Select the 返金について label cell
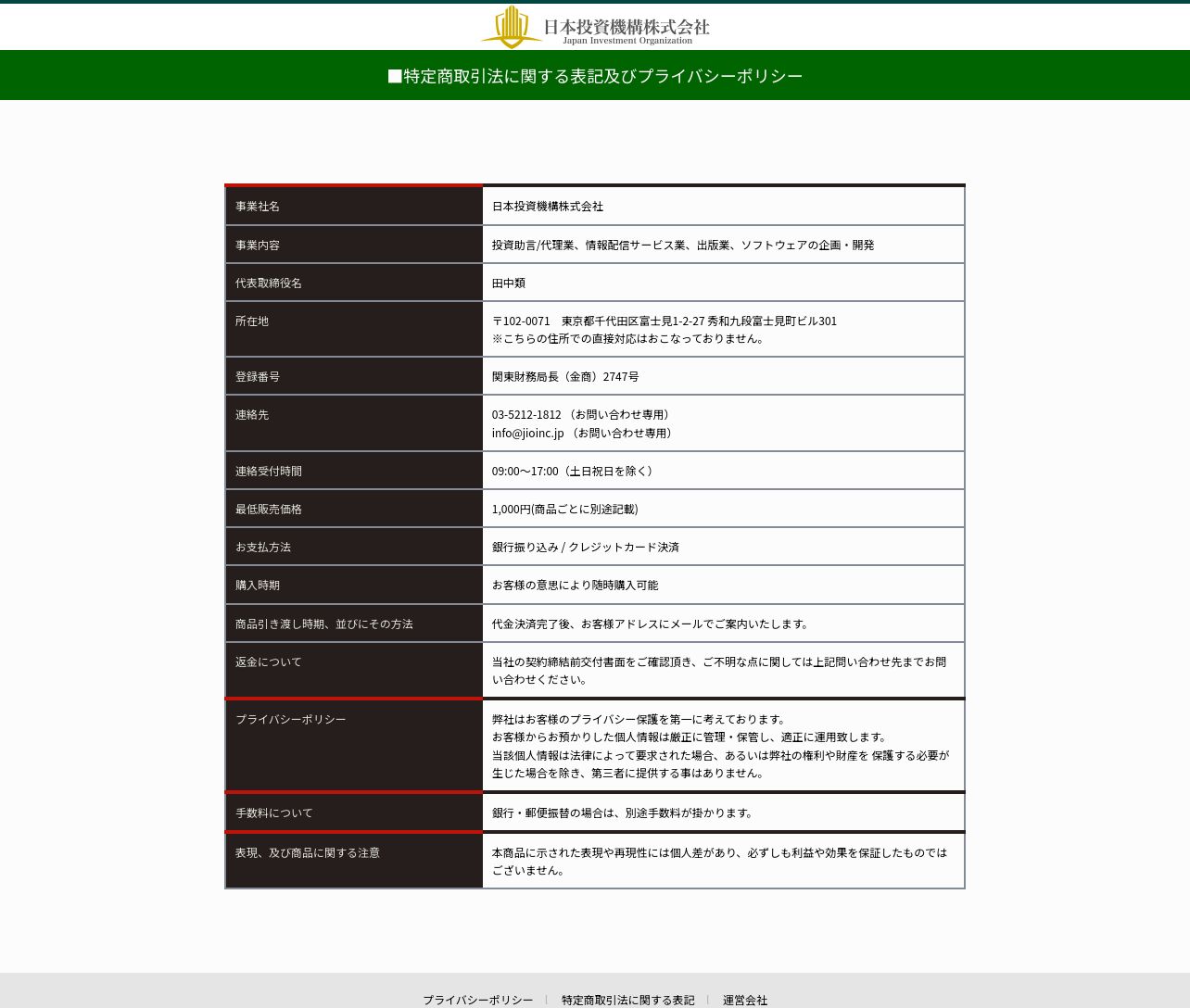 point(354,669)
